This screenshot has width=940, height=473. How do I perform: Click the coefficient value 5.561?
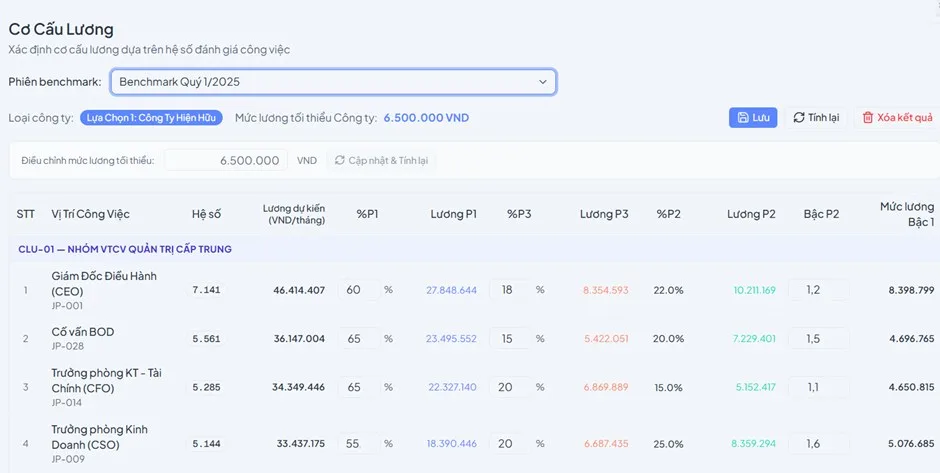coord(206,339)
